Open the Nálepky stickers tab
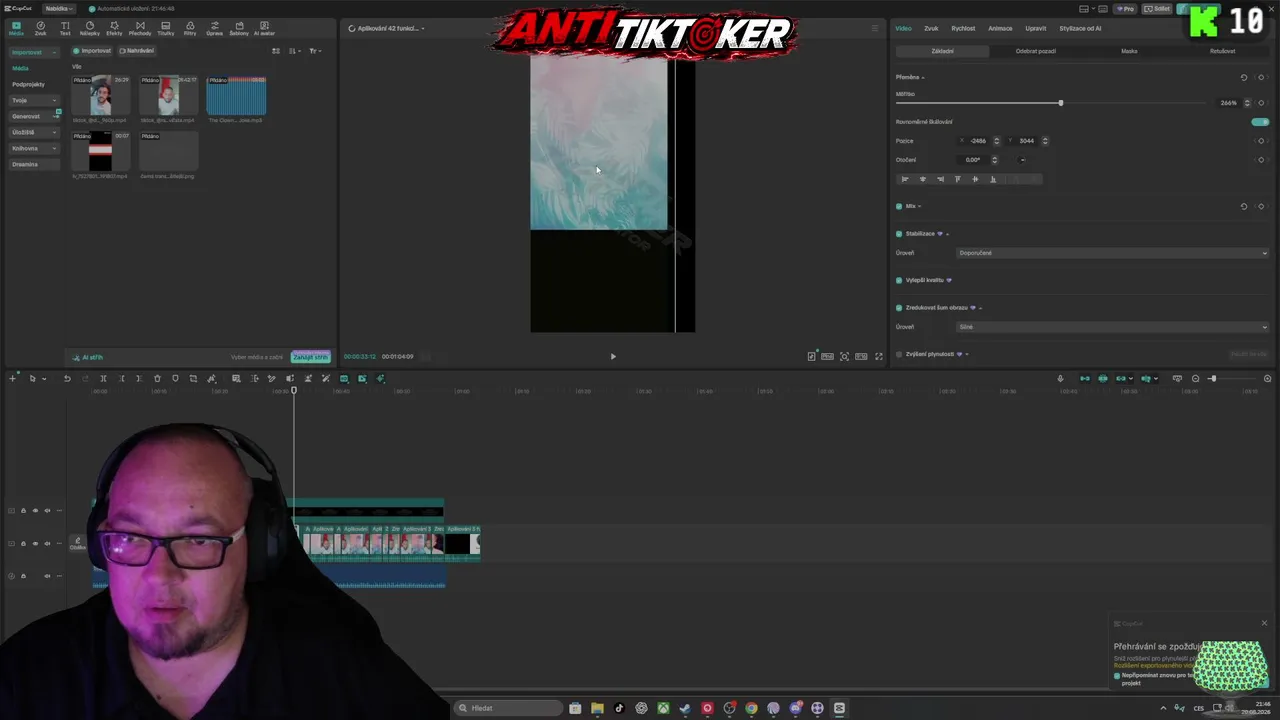Screen dimensions: 1280x720 pyautogui.click(x=90, y=28)
